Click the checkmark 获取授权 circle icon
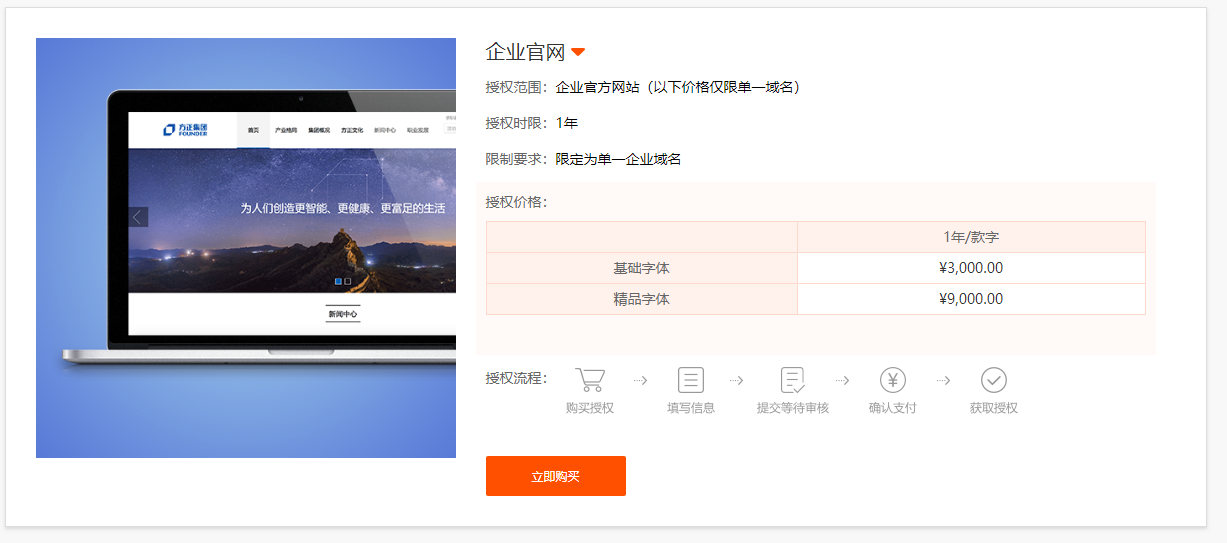Viewport: 1227px width, 543px height. 993,380
